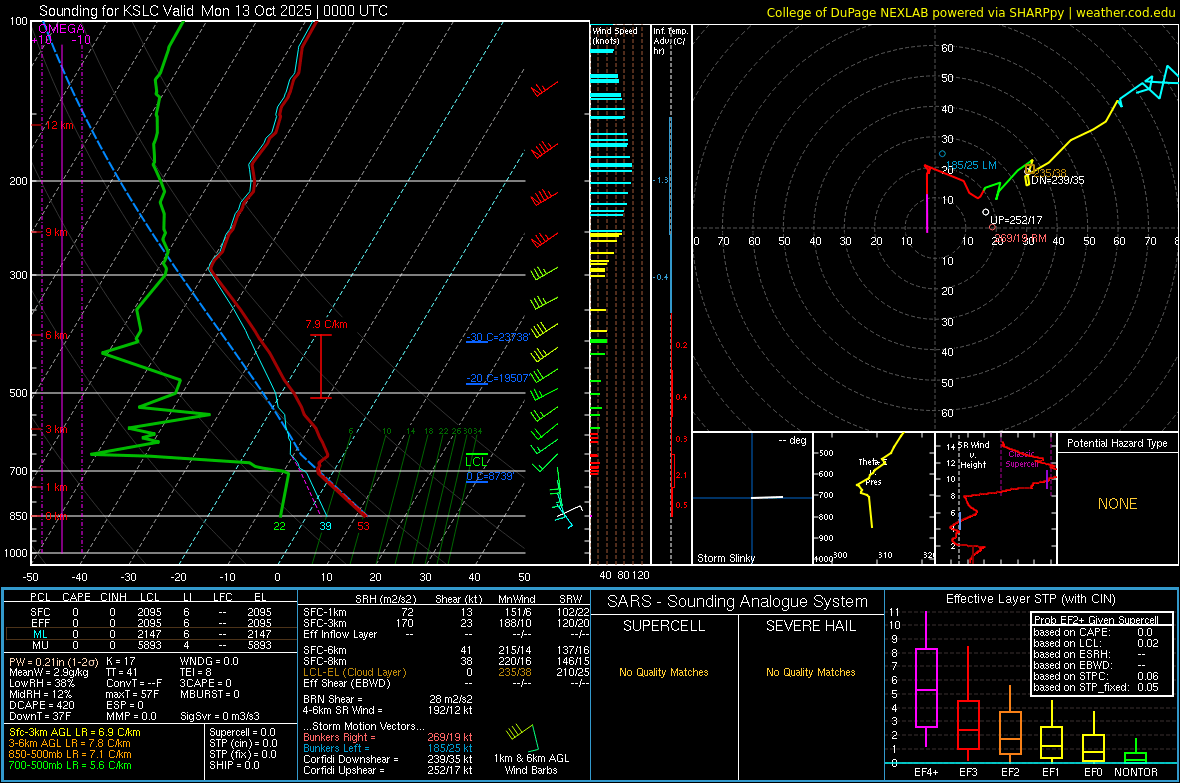The width and height of the screenshot is (1180, 783).
Task: Click the magenta EF4+ box plot
Action: point(926,678)
